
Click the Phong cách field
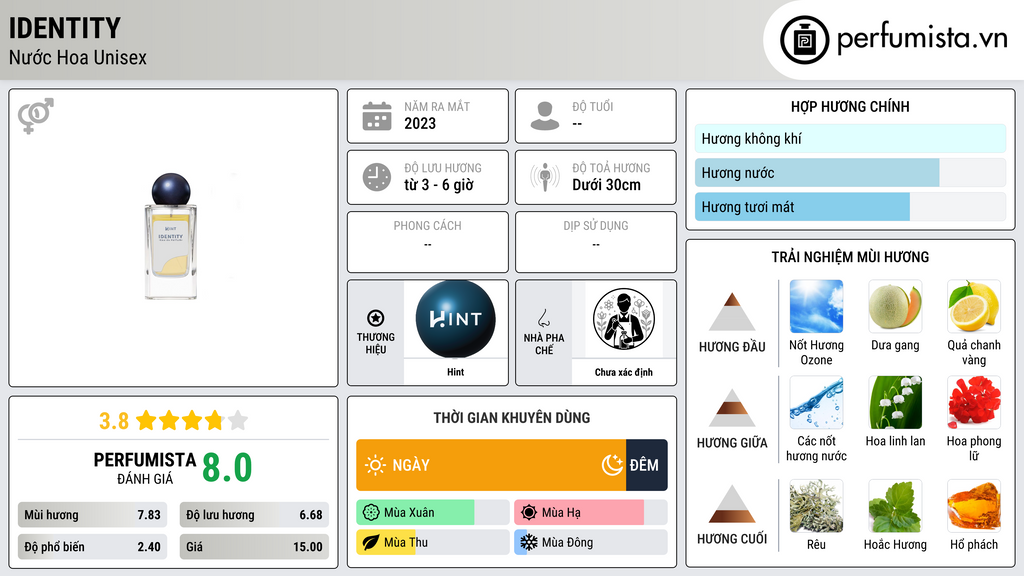(428, 242)
